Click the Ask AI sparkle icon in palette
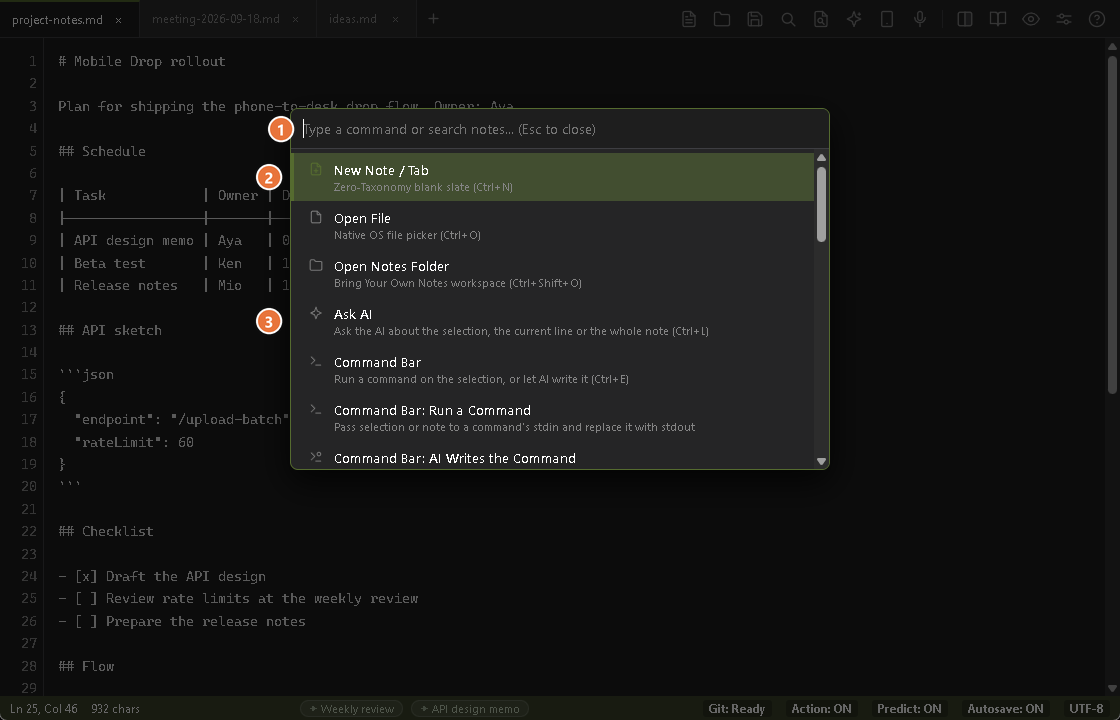Image resolution: width=1120 pixels, height=720 pixels. (316, 313)
